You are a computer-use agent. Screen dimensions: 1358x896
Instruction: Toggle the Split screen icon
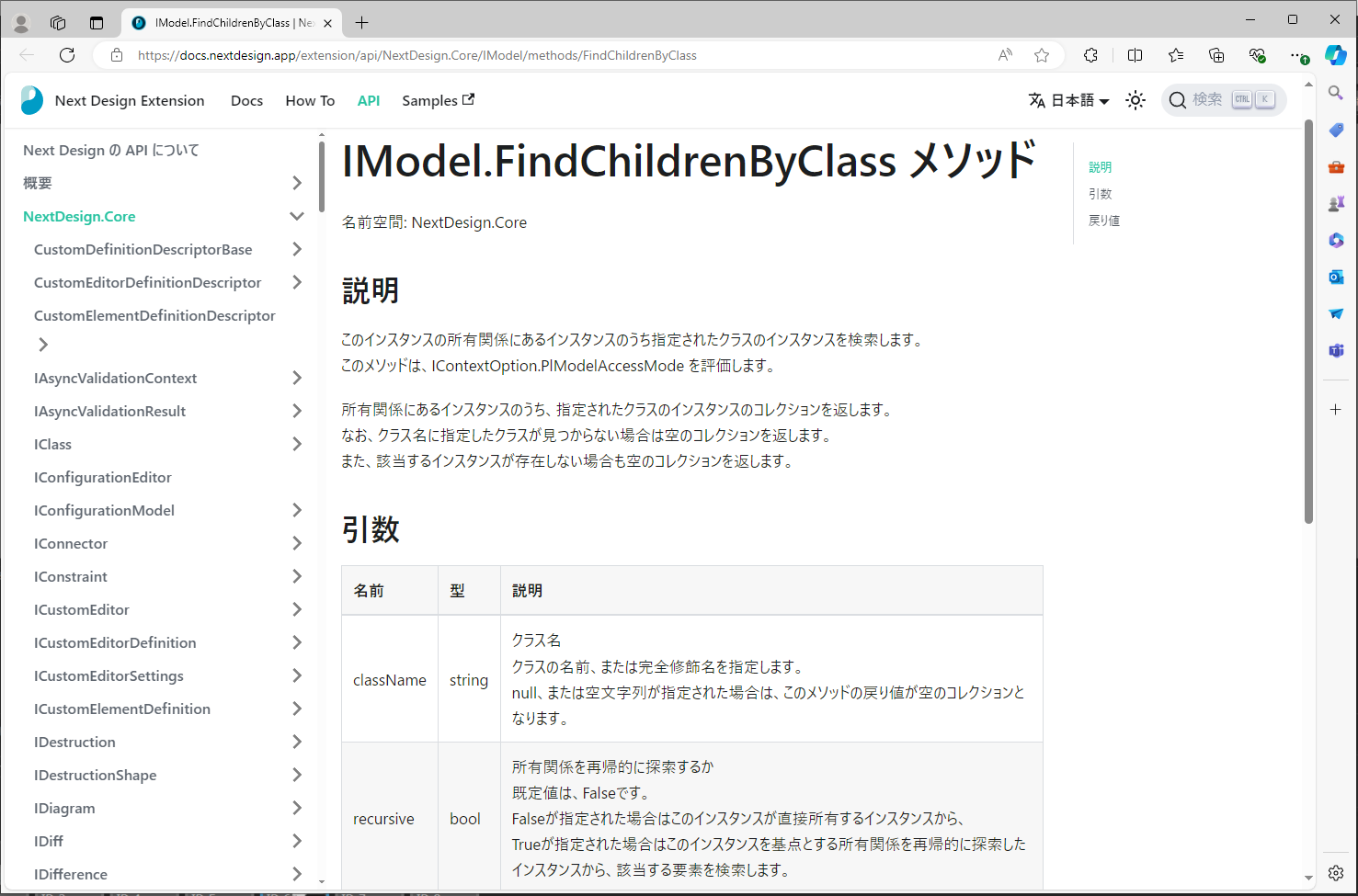click(1135, 55)
